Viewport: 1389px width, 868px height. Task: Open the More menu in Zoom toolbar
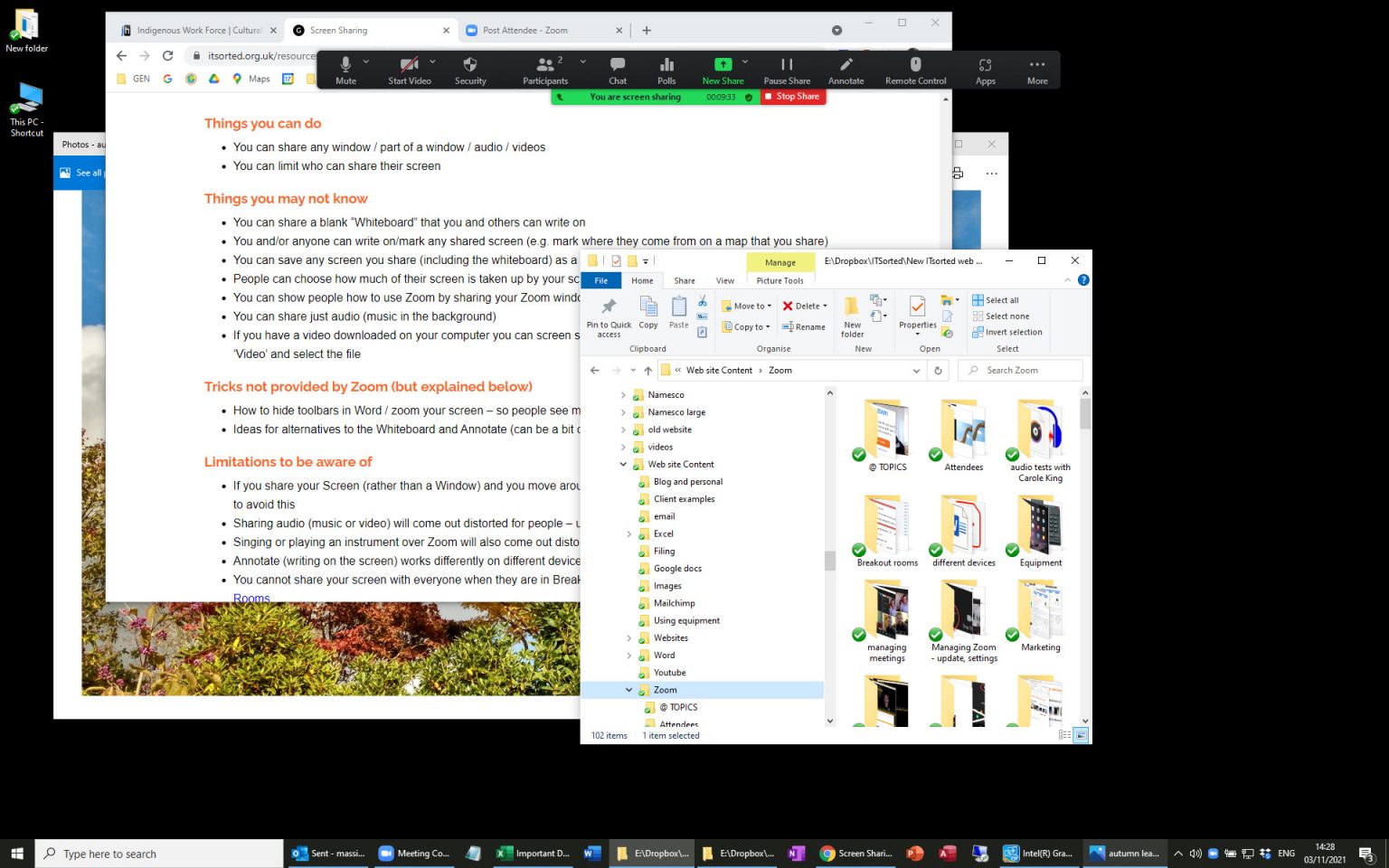click(1037, 70)
